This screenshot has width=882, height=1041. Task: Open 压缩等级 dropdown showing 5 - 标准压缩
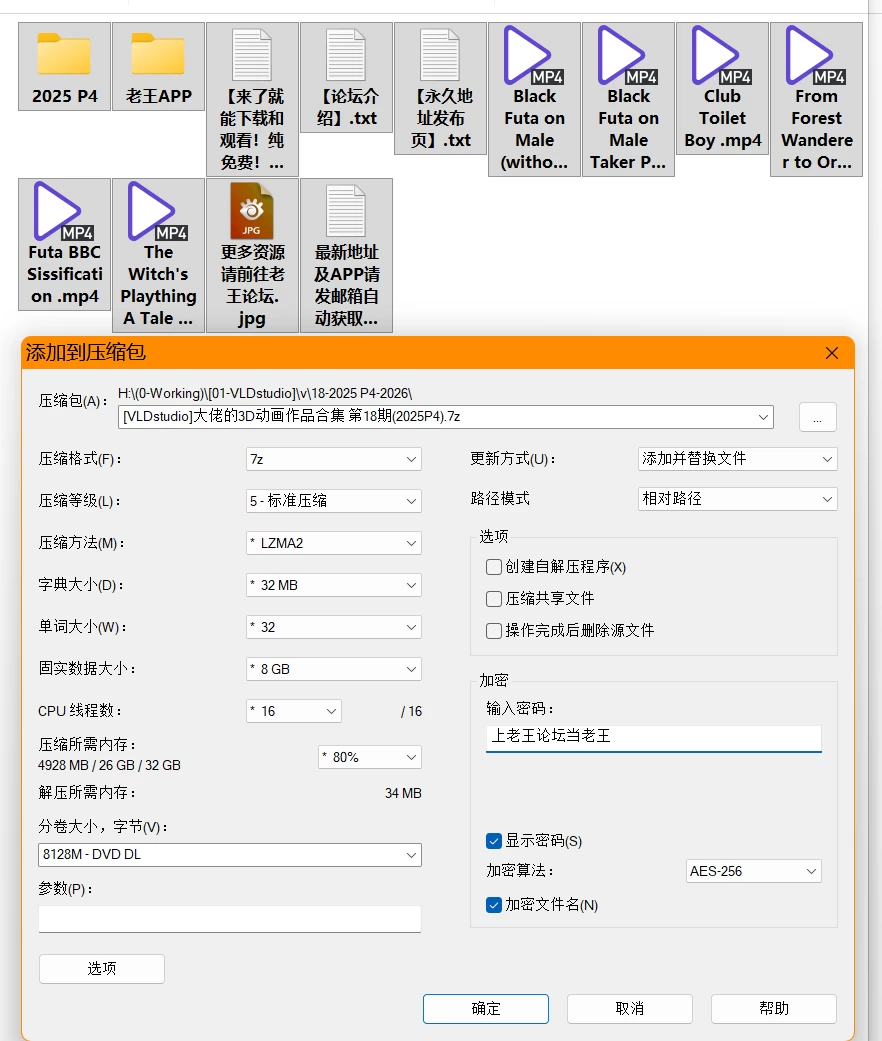pyautogui.click(x=334, y=501)
